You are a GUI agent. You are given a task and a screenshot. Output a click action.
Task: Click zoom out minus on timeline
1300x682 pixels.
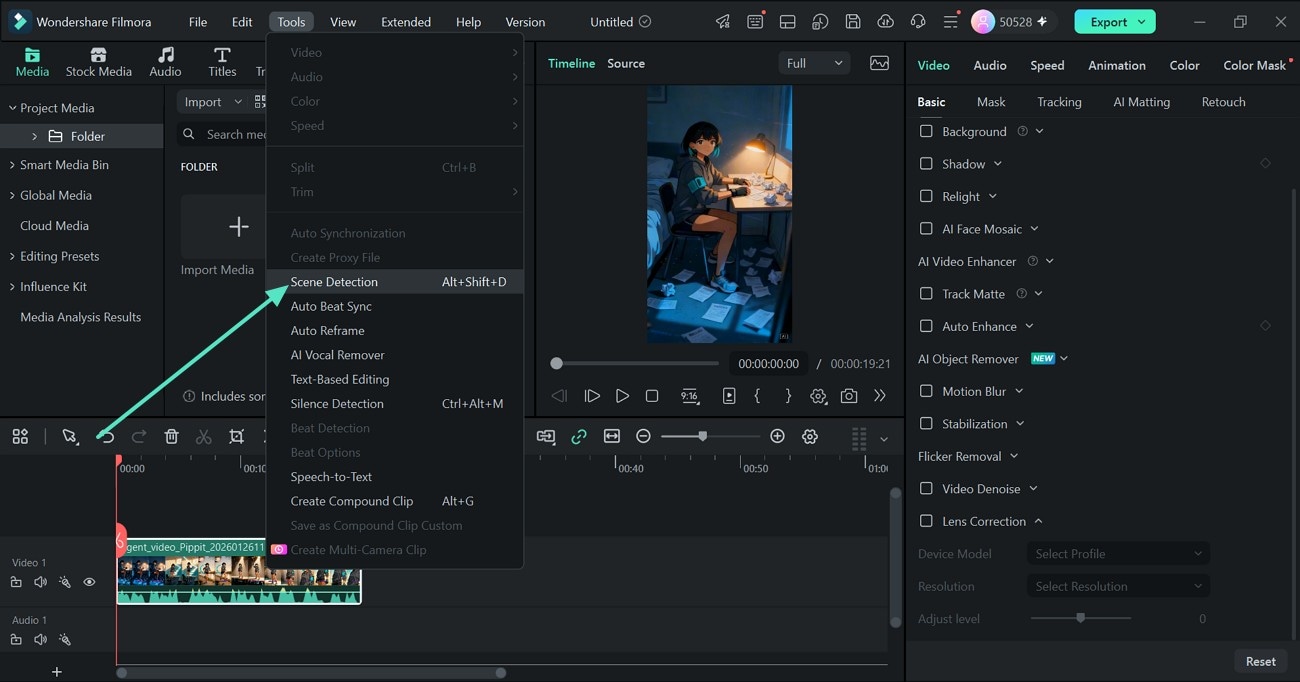(643, 437)
